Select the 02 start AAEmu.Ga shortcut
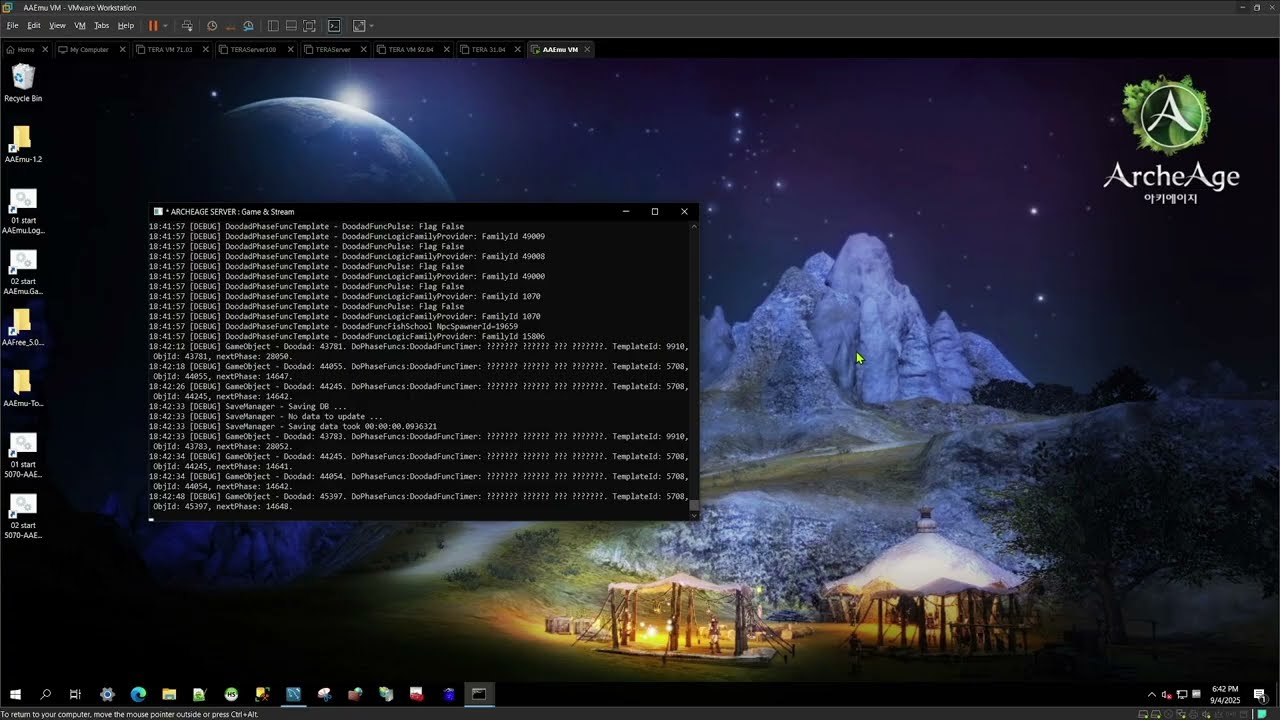1280x720 pixels. 23,272
